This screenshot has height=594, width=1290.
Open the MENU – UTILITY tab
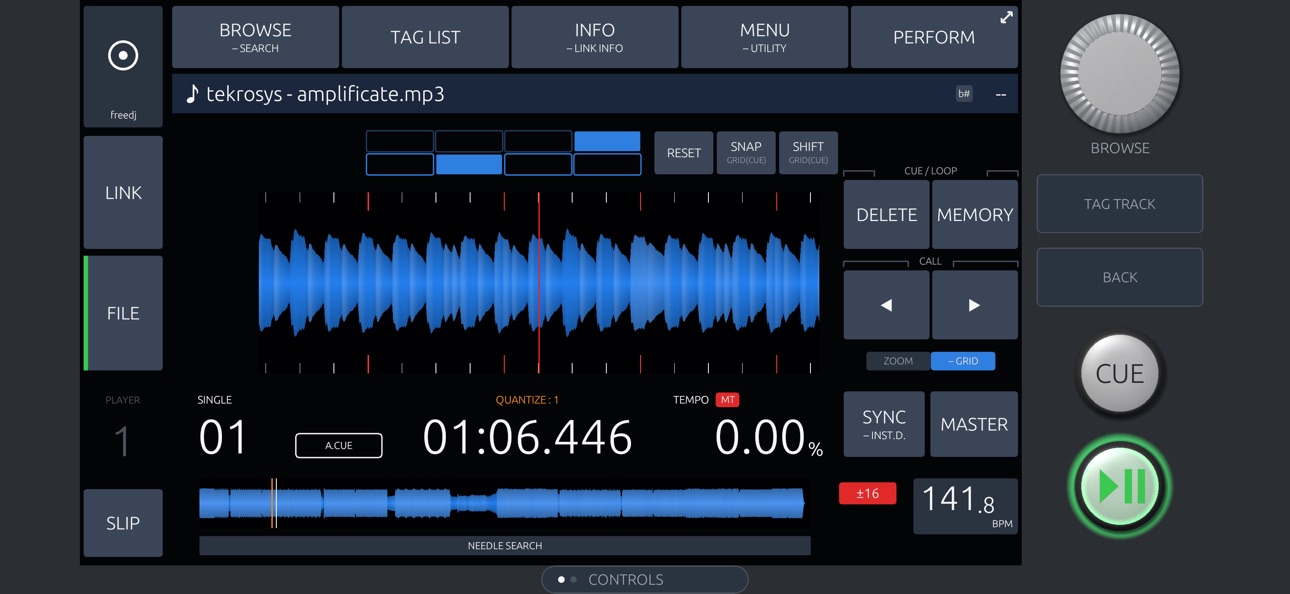pyautogui.click(x=764, y=37)
